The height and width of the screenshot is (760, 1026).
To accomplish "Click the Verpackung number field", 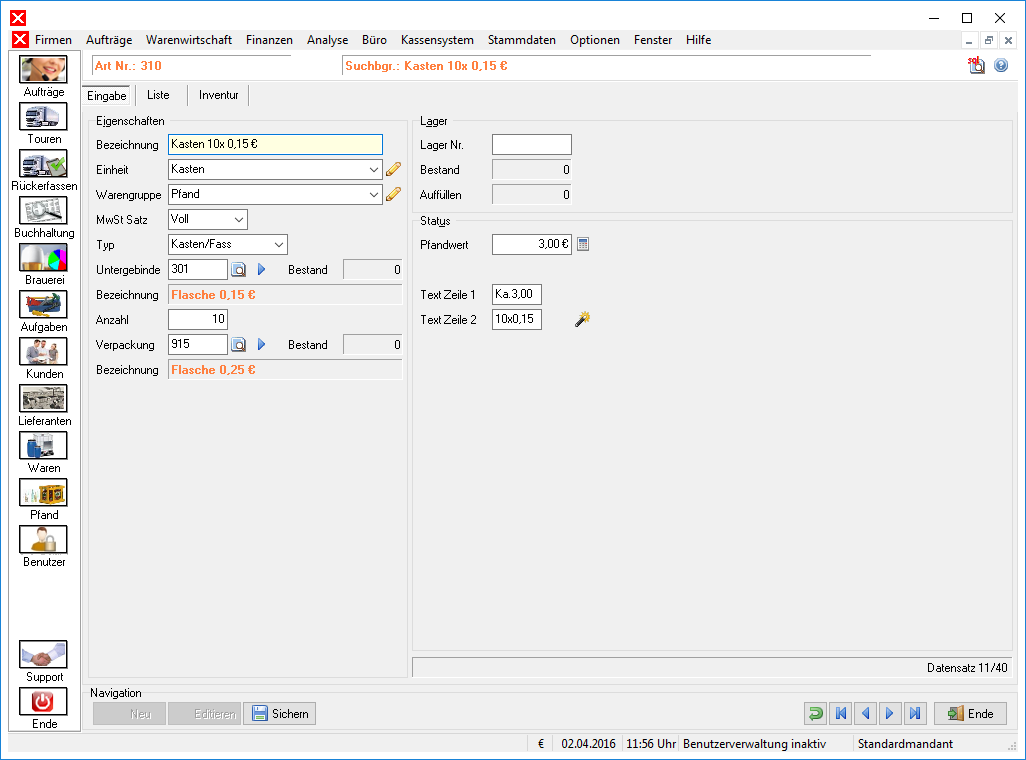I will click(x=198, y=345).
